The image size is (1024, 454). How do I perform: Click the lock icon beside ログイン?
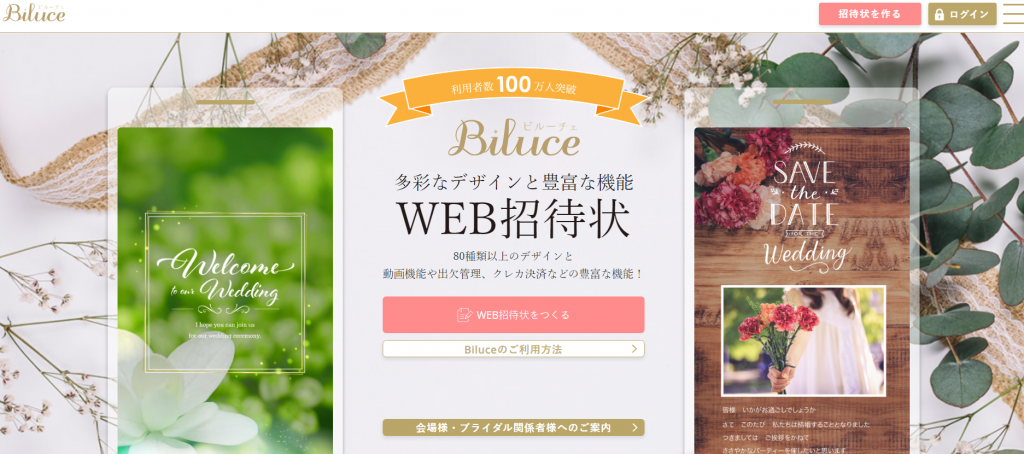click(x=939, y=14)
